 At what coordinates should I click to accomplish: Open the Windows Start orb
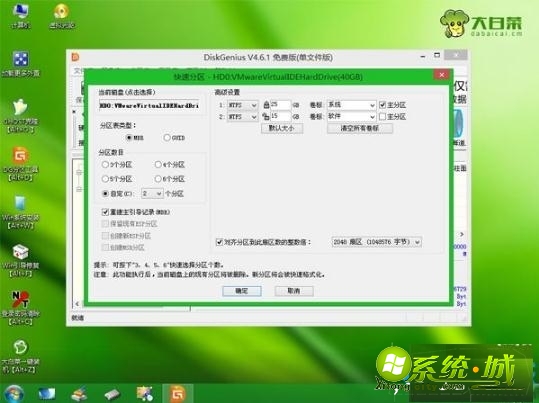click(x=13, y=394)
